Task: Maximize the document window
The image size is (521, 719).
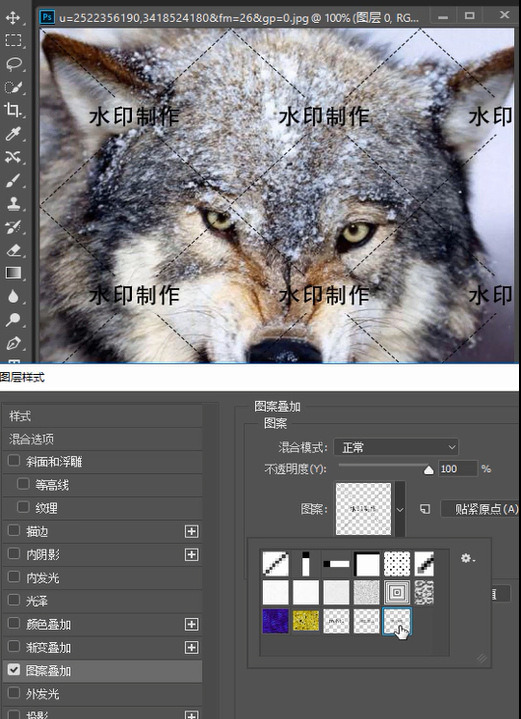Action: pyautogui.click(x=470, y=16)
